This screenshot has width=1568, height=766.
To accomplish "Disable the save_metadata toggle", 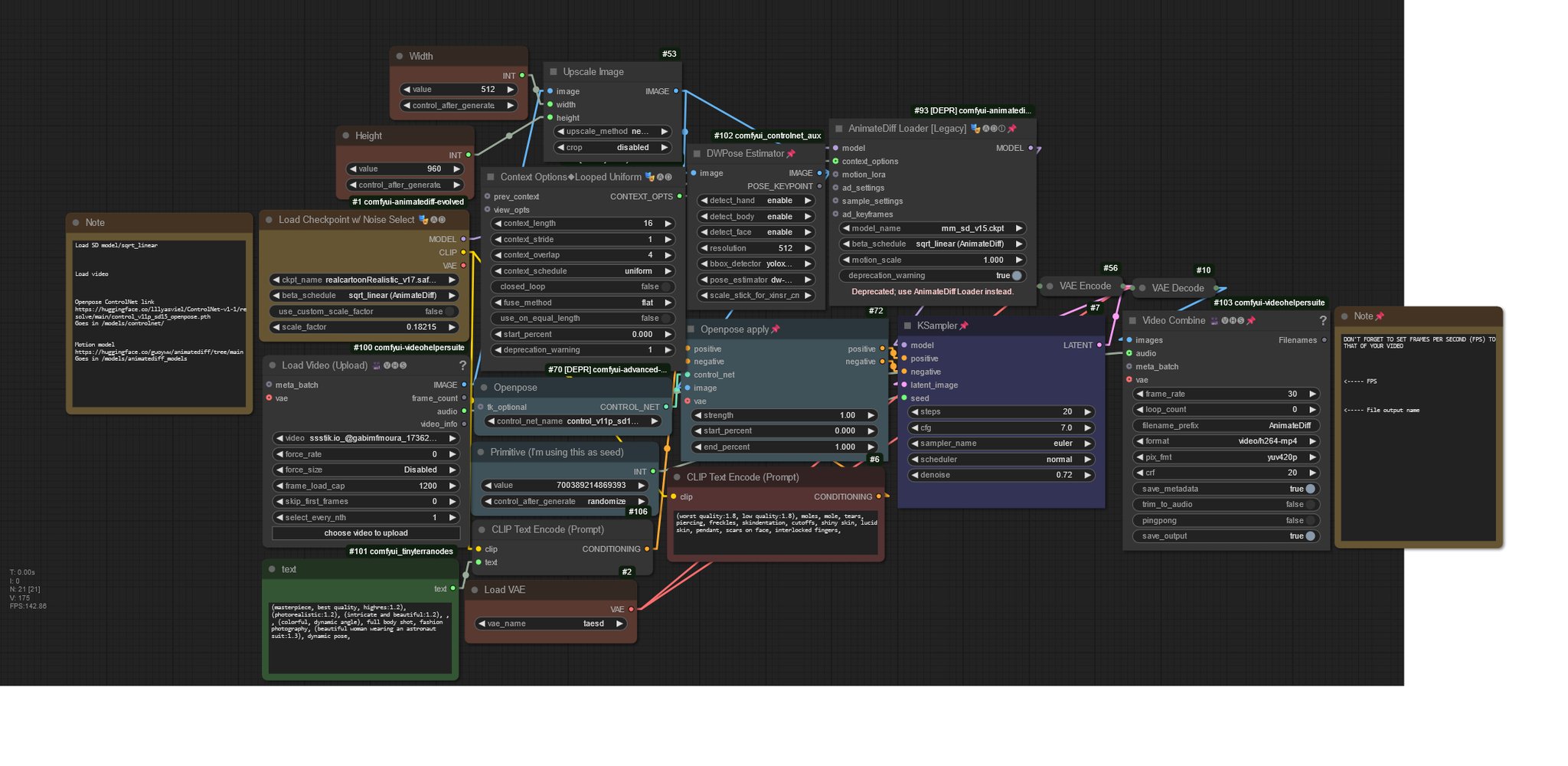I will tap(1225, 489).
